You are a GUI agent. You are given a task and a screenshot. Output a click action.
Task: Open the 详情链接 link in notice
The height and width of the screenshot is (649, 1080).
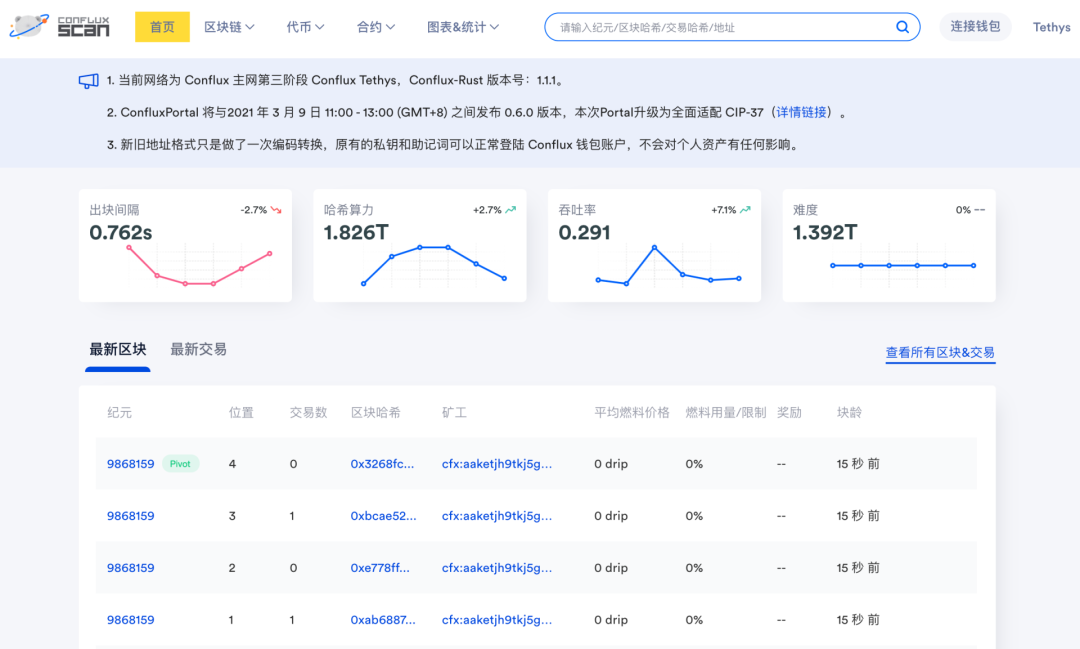[802, 112]
